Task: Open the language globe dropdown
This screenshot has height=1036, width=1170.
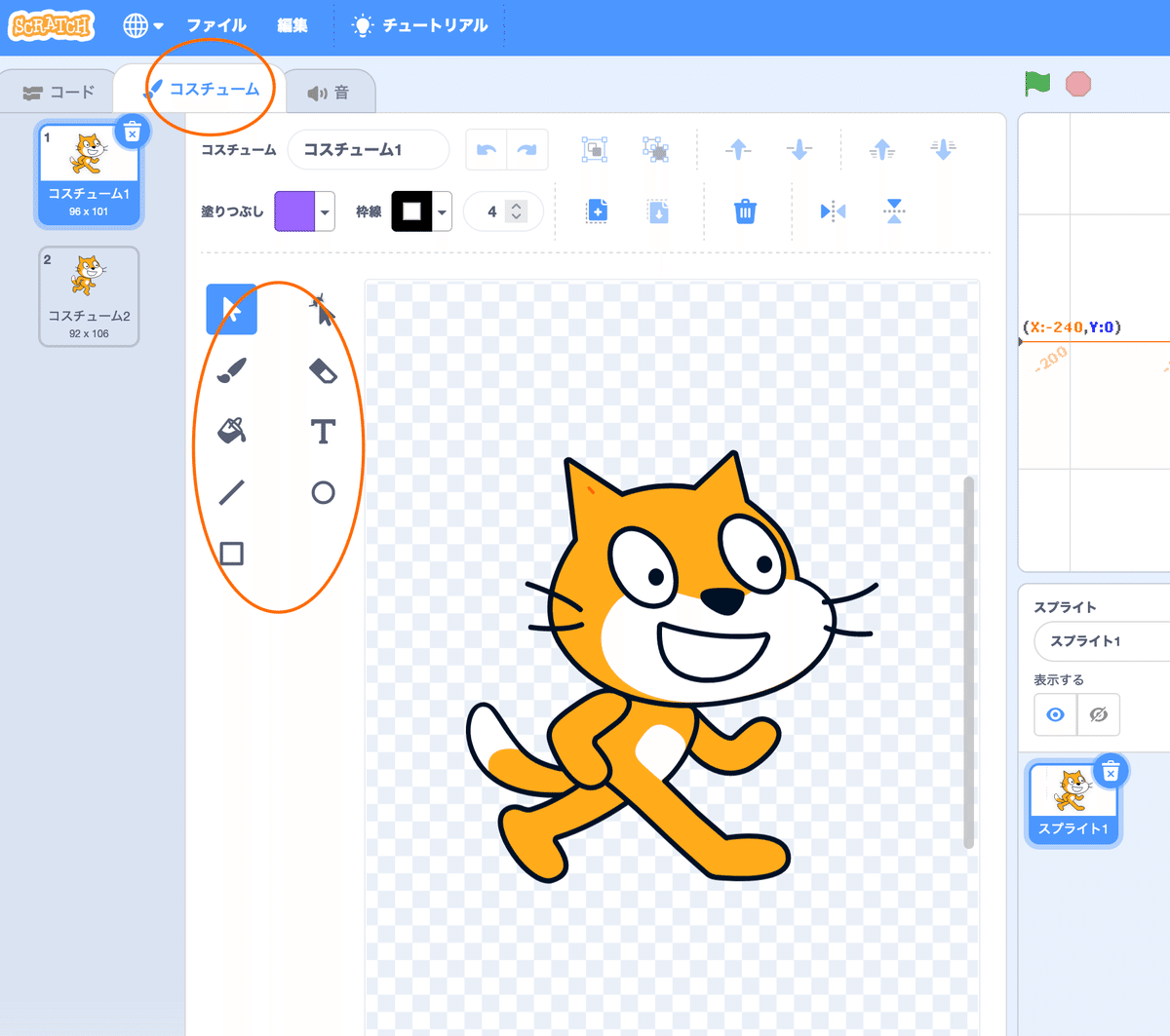Action: (143, 25)
